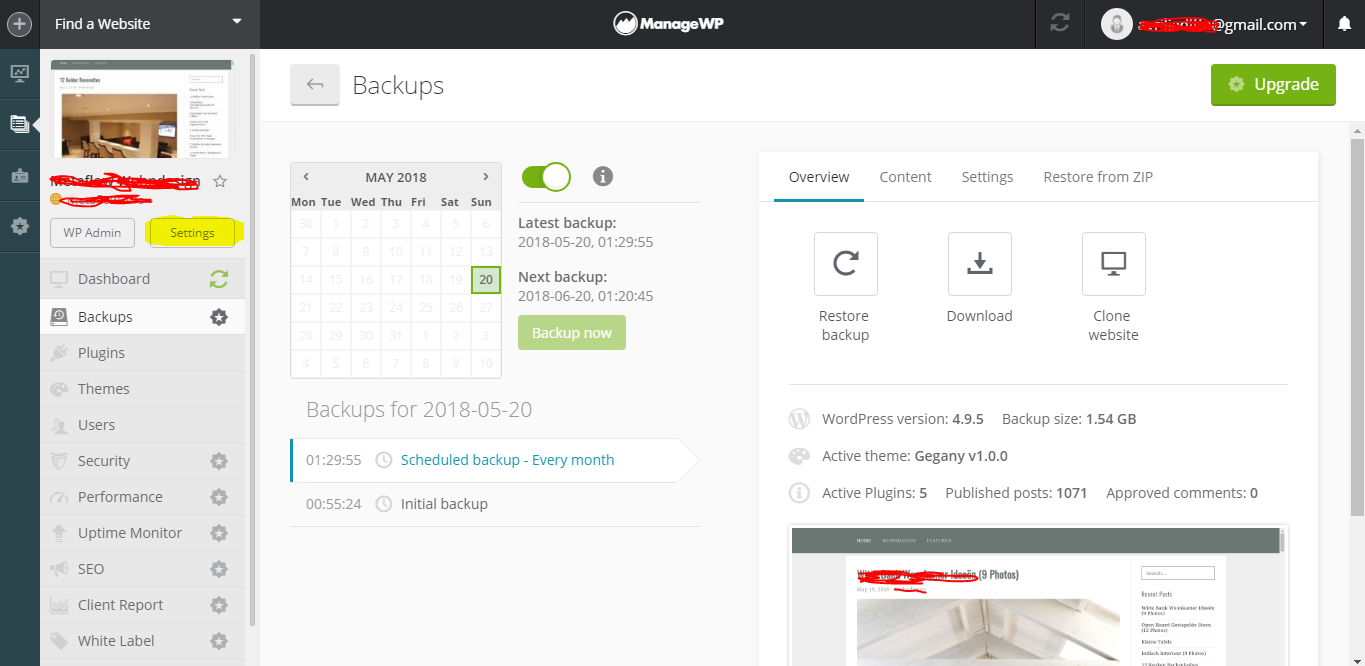The width and height of the screenshot is (1365, 666).
Task: Select May 20 in the calendar
Action: (x=486, y=279)
